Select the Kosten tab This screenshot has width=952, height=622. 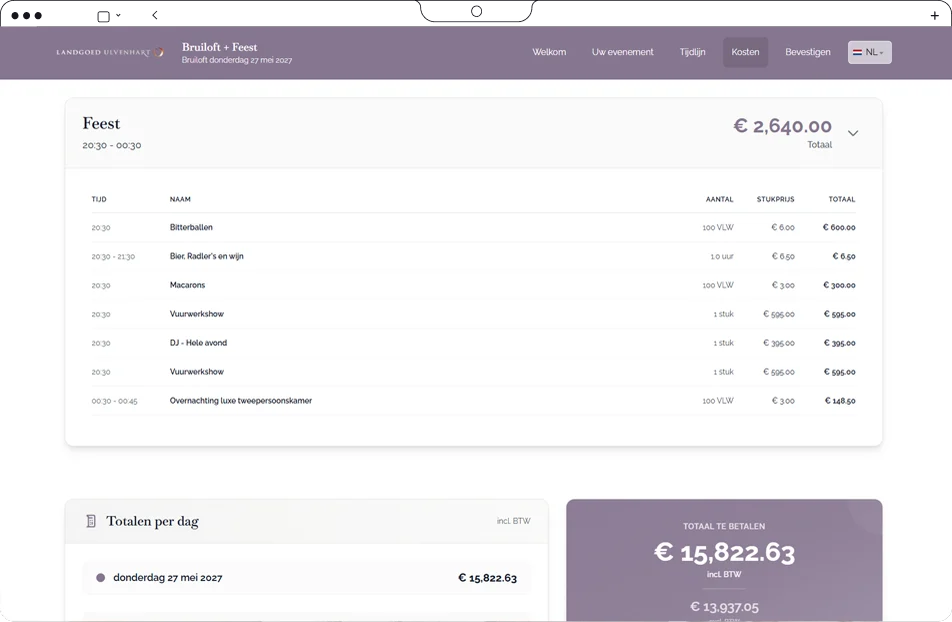click(746, 52)
